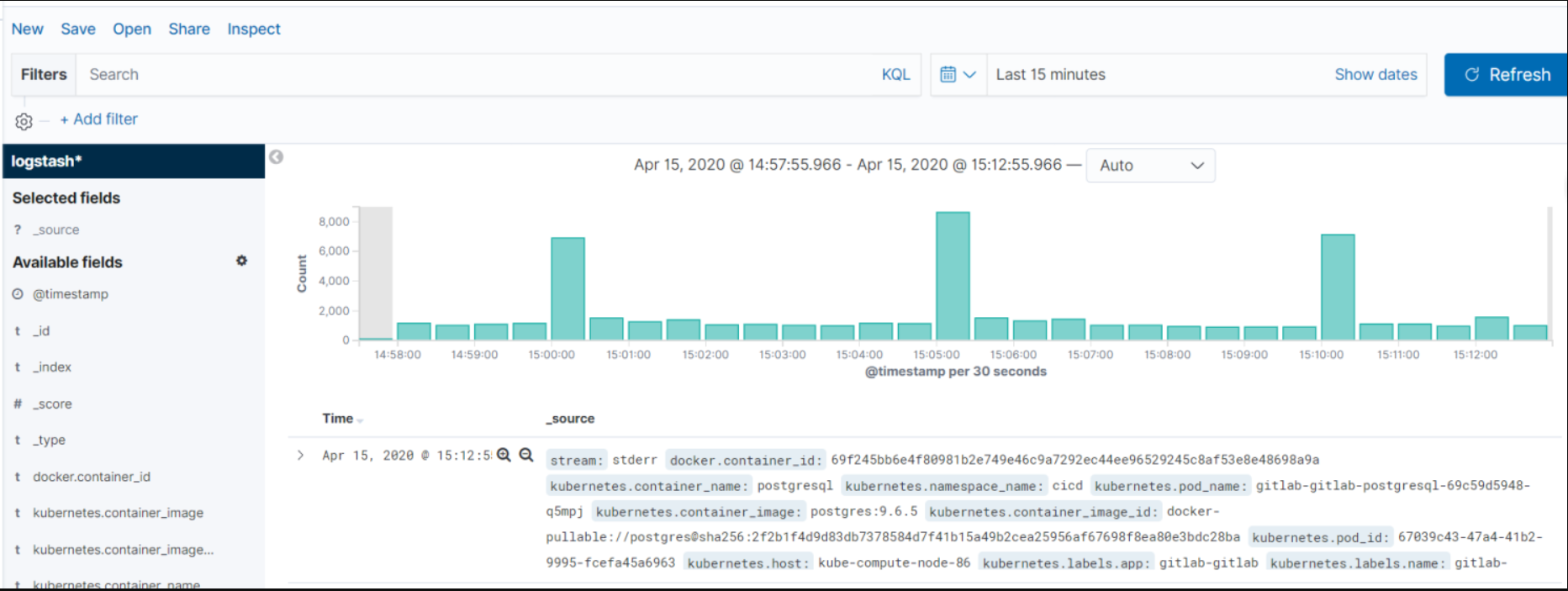1568x591 pixels.
Task: Click the _source selected field
Action: point(55,230)
